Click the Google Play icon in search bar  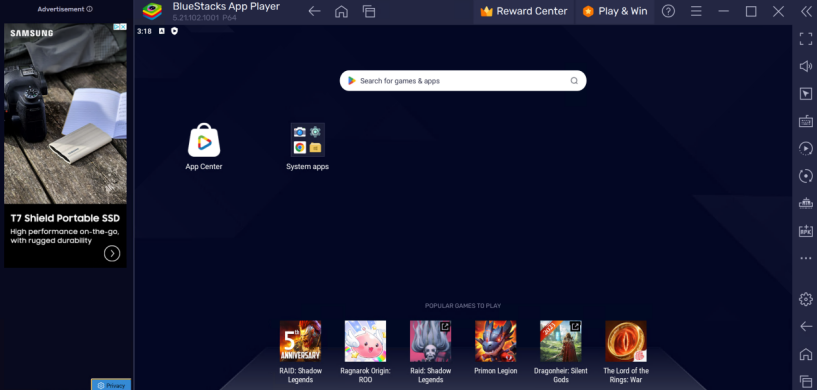352,81
